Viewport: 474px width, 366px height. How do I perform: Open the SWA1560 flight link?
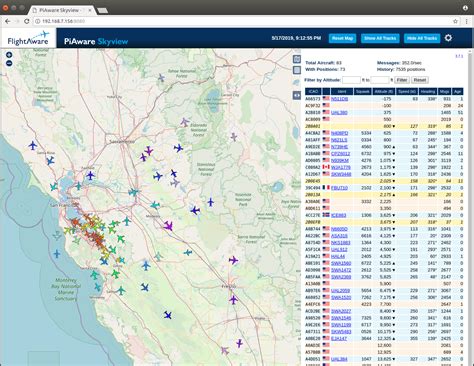pos(341,263)
